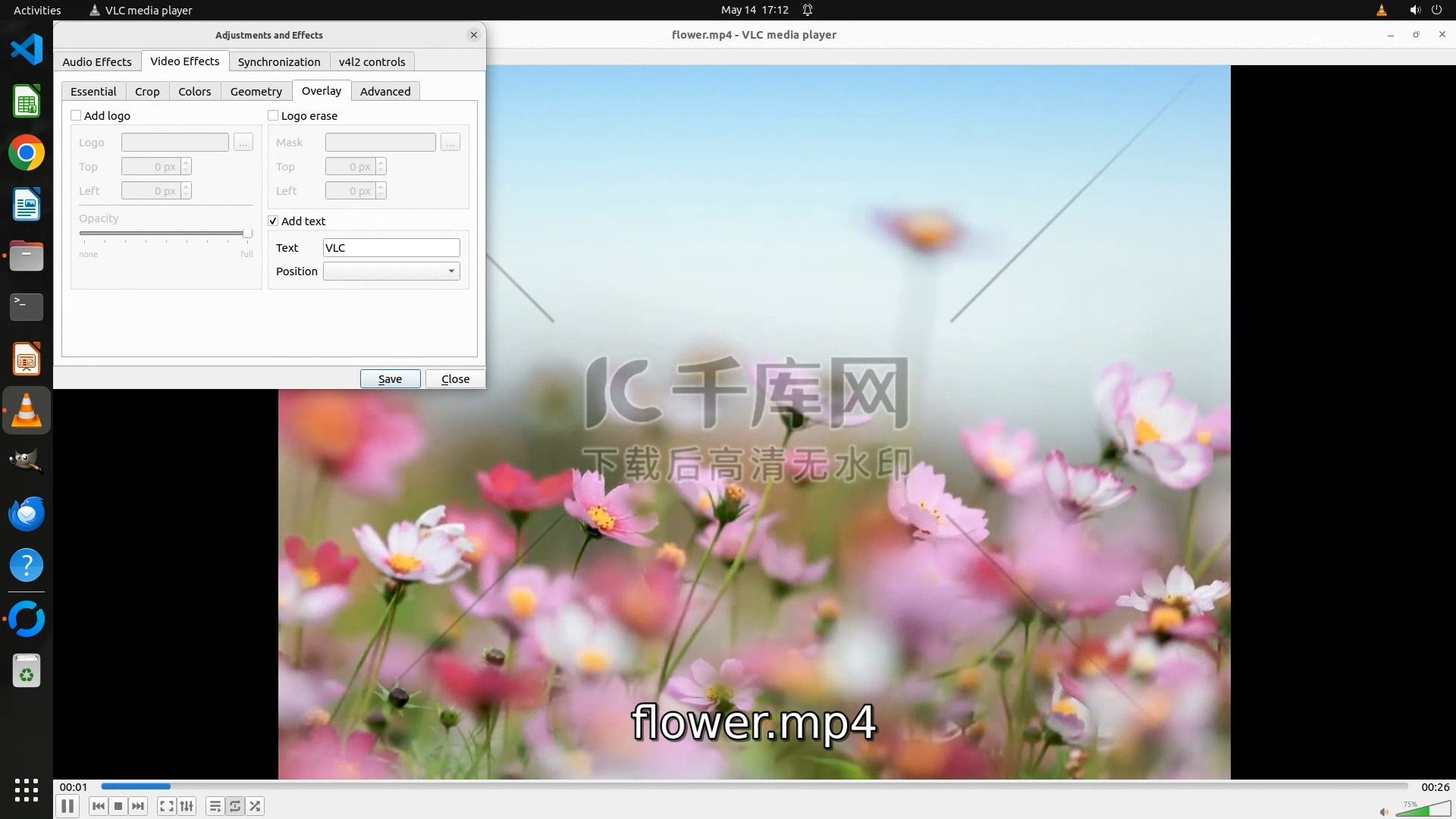Viewport: 1456px width, 819px height.
Task: Uncheck the Add text checkbox
Action: point(273,221)
